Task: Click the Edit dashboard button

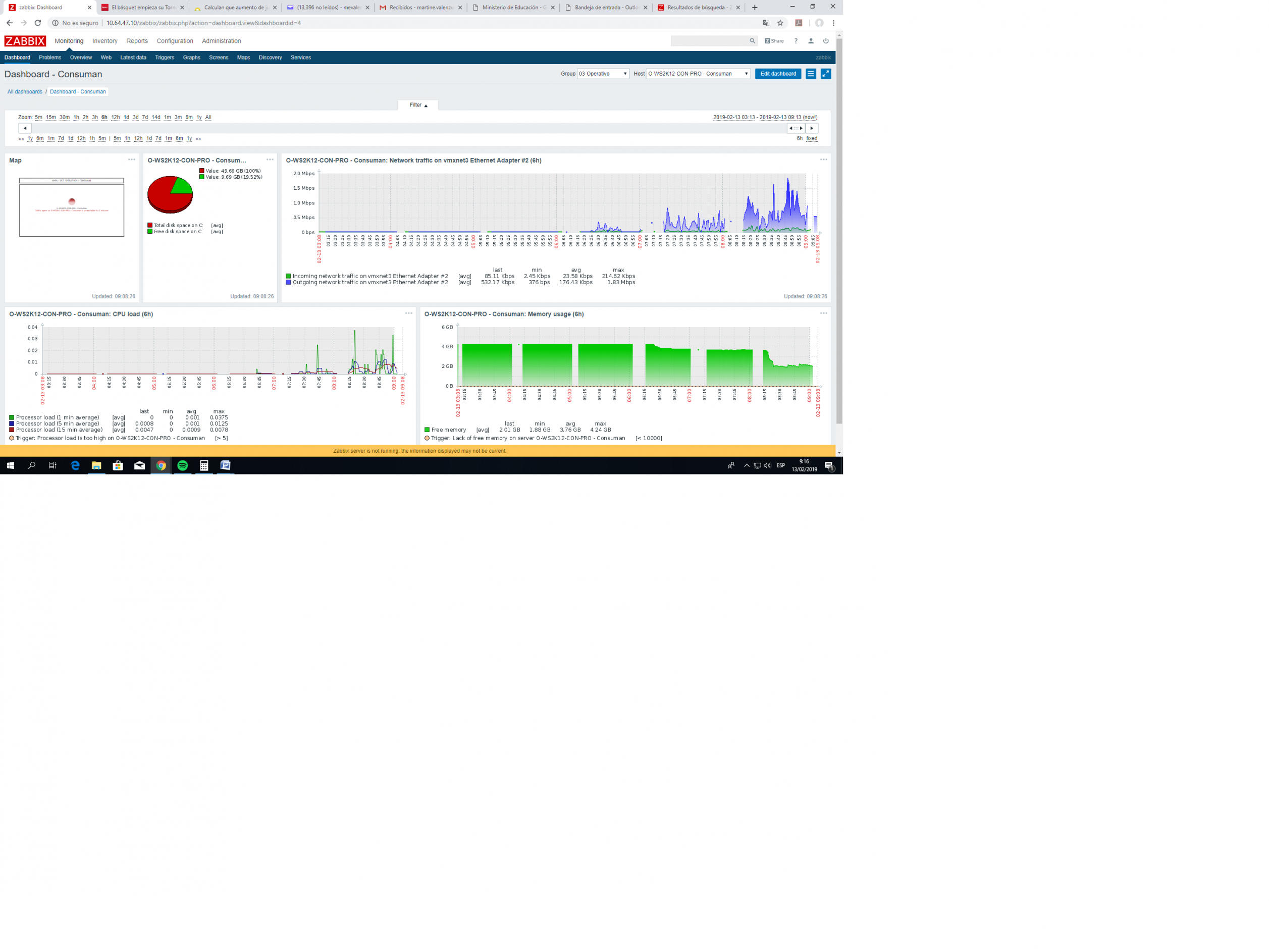Action: 777,74
